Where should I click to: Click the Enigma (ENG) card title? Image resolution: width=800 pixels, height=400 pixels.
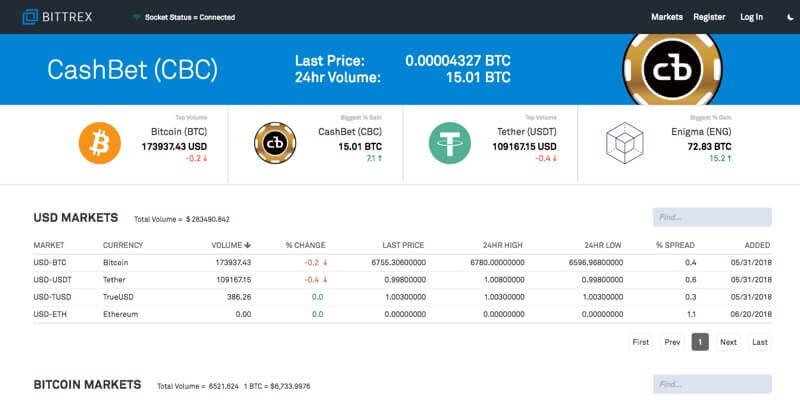tap(701, 132)
